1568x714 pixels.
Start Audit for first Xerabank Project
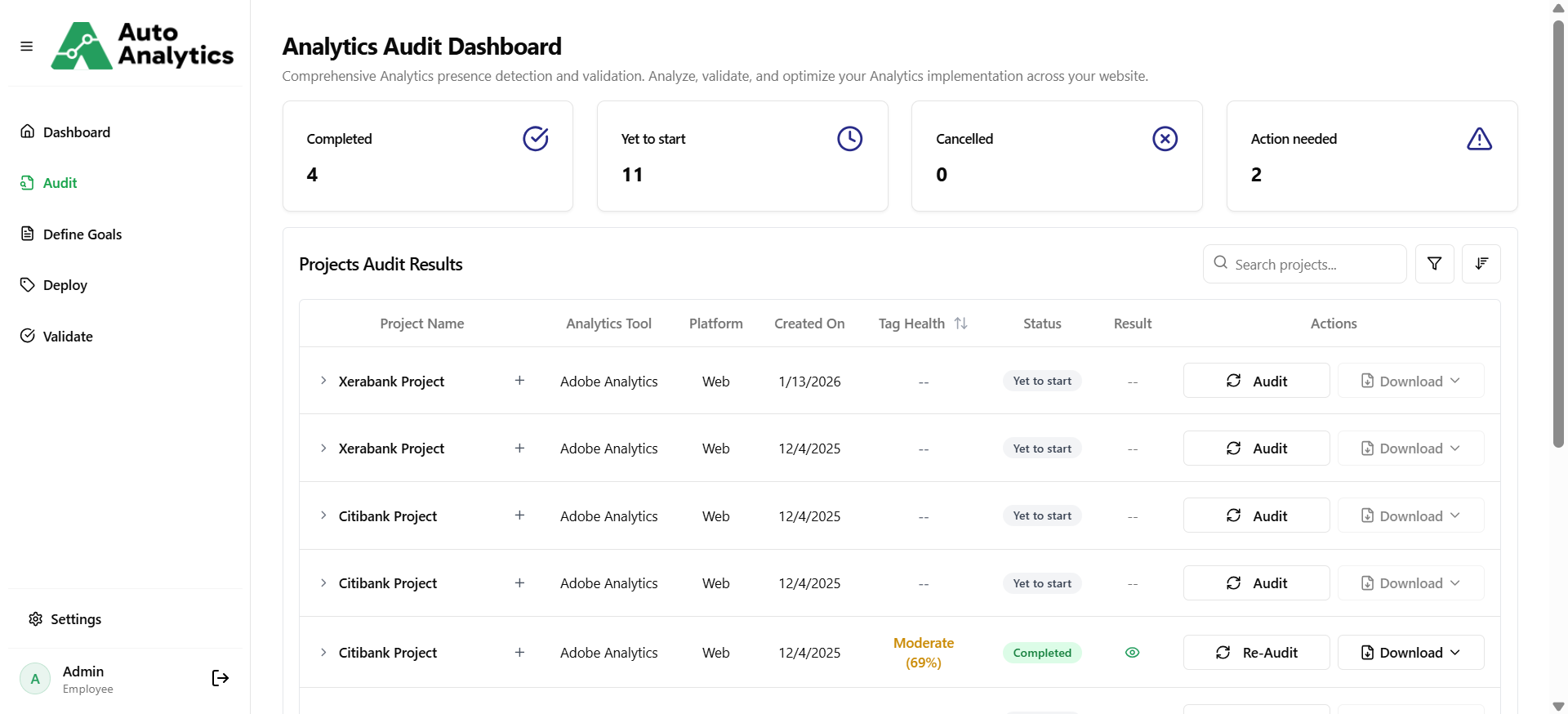[x=1256, y=381]
